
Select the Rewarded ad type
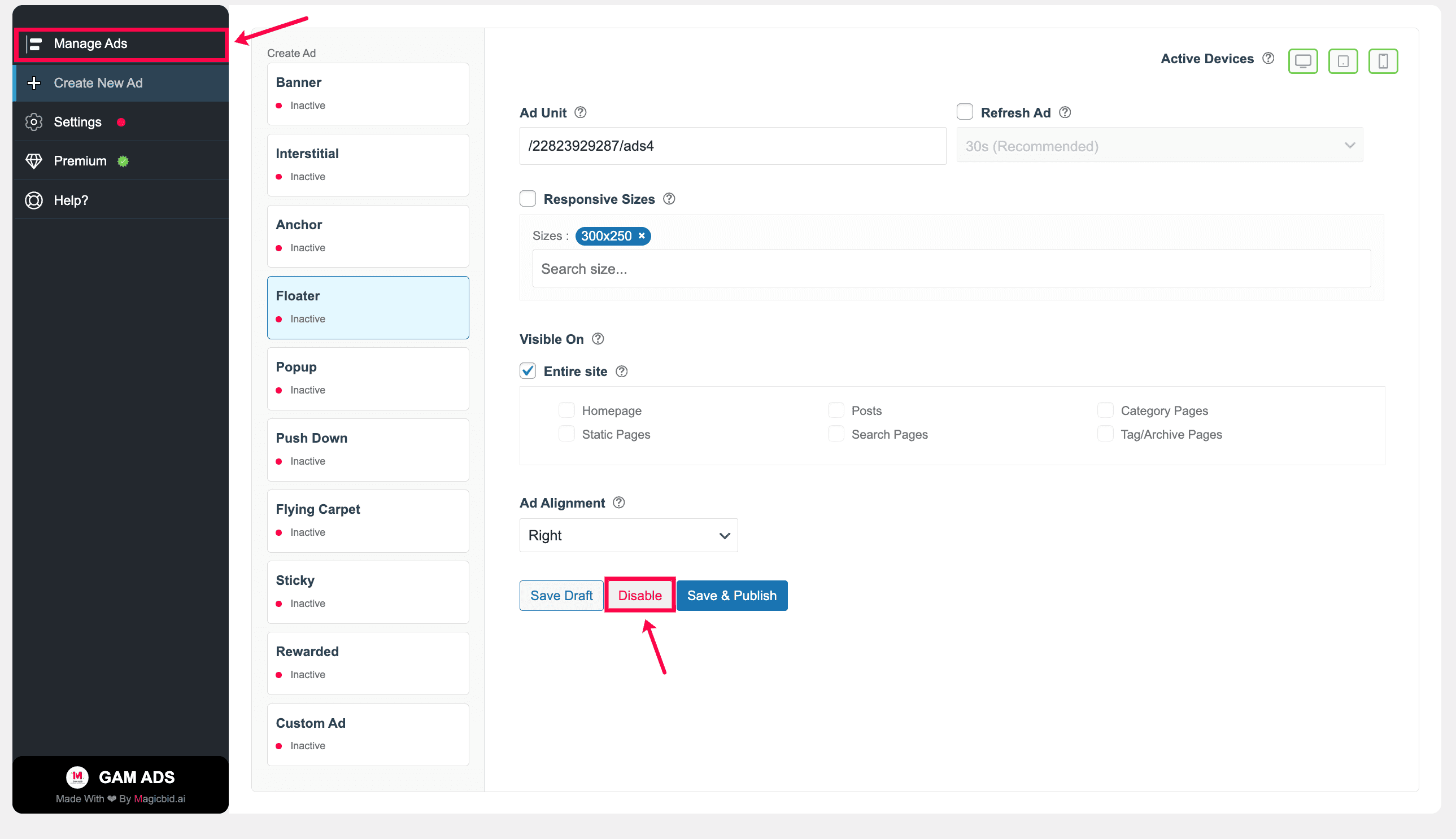click(x=368, y=663)
